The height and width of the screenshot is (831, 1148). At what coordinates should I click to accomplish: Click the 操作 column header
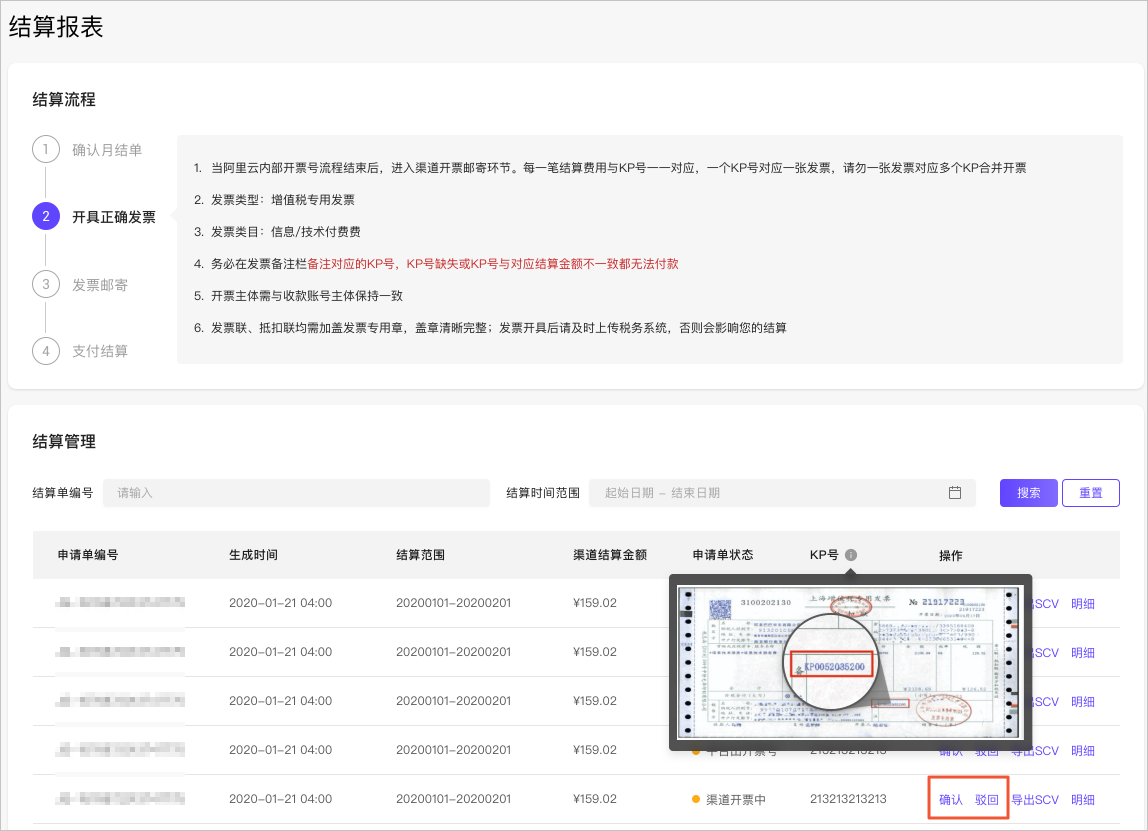pos(950,556)
